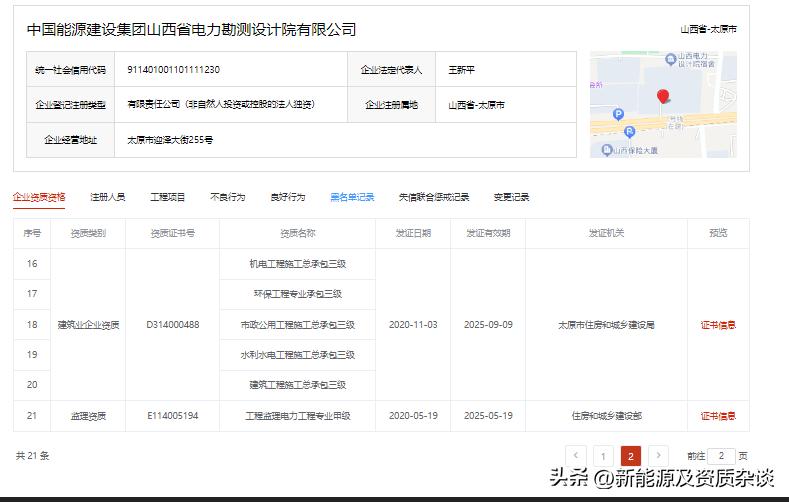The width and height of the screenshot is (789, 502).
Task: Click the 监理资质 category cell
Action: point(88,416)
